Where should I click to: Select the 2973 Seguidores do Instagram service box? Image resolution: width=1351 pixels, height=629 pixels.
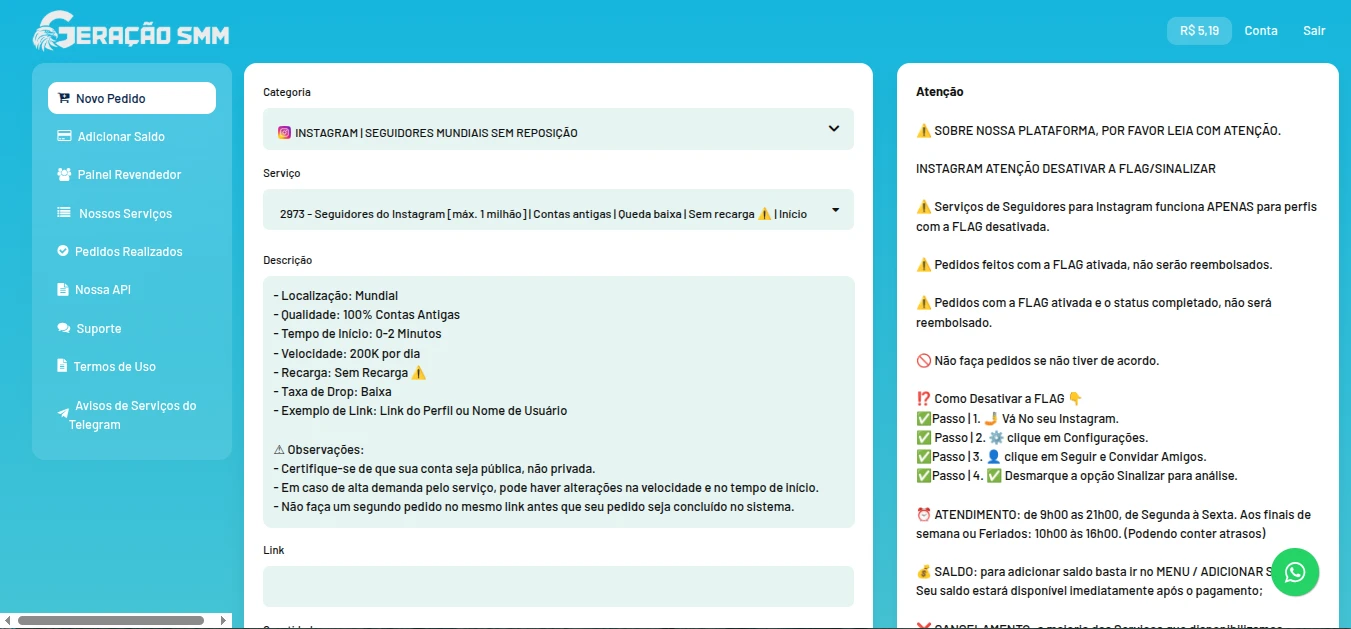558,210
